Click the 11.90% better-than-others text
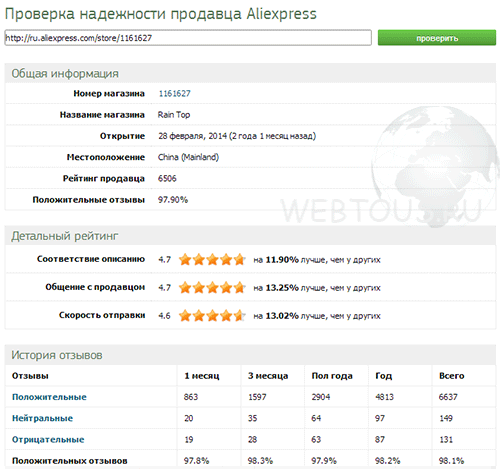This screenshot has height=469, width=500. pyautogui.click(x=317, y=260)
